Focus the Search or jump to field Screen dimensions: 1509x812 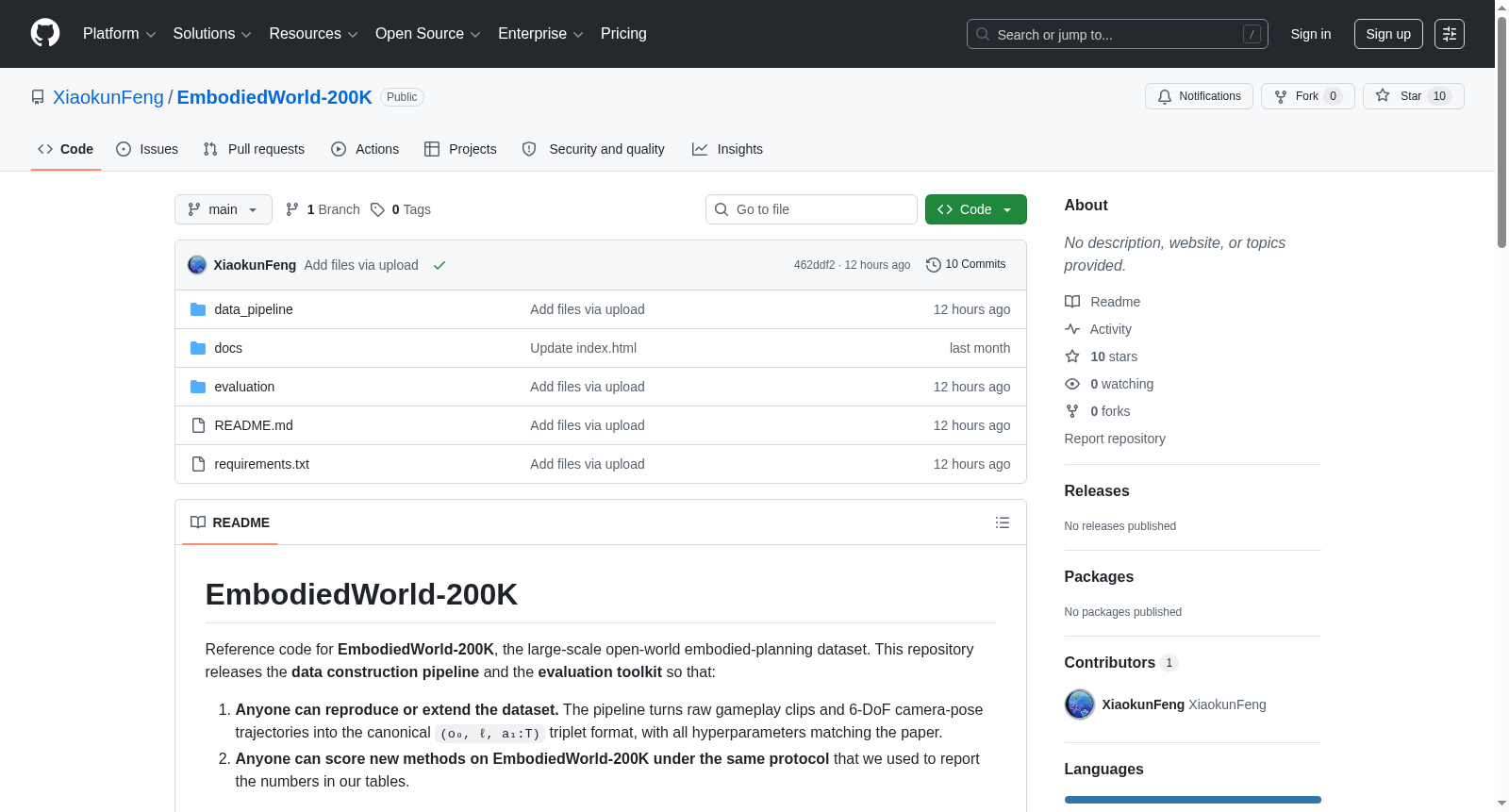point(1118,34)
